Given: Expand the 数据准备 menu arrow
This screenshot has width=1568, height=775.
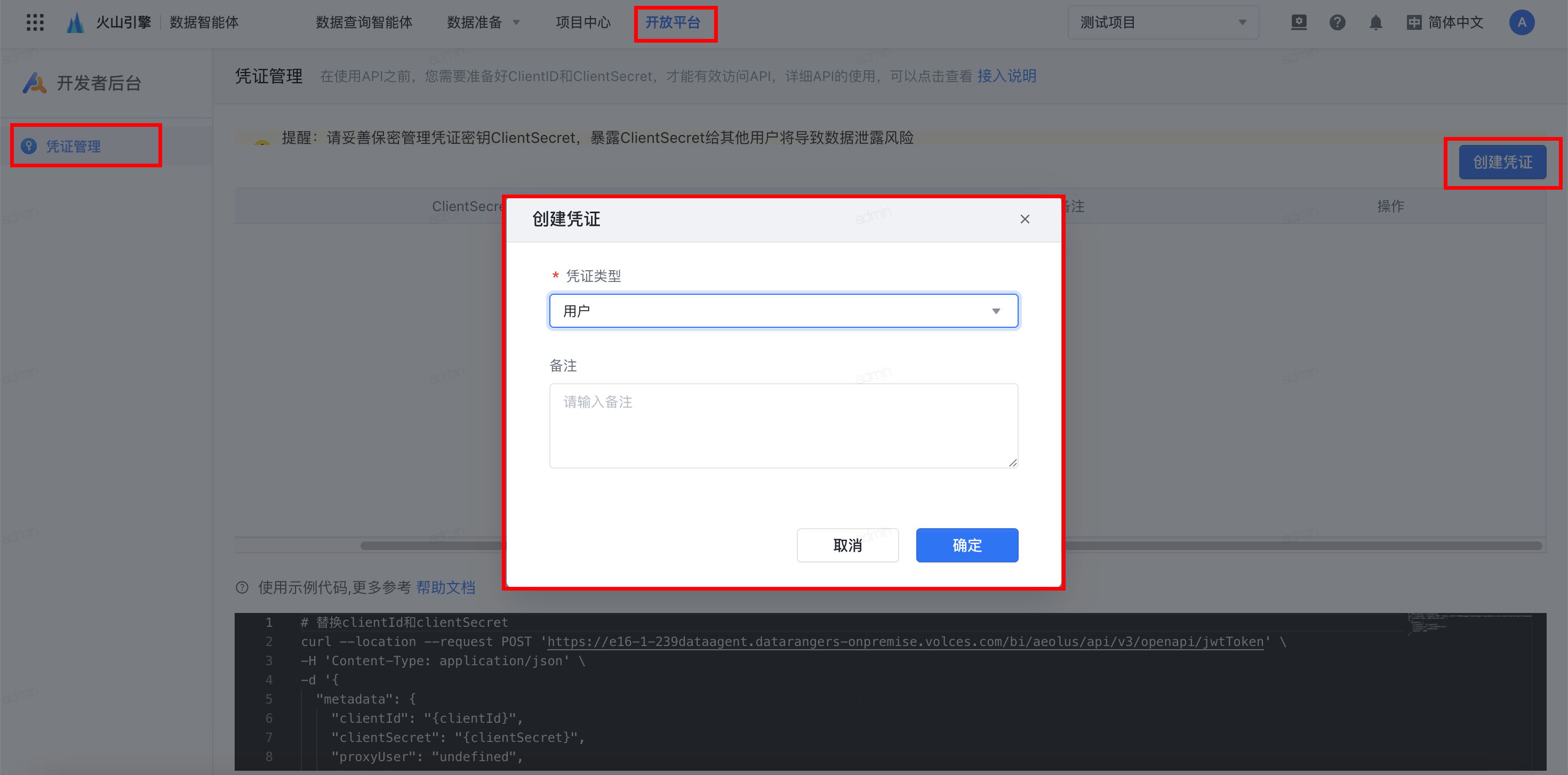Looking at the screenshot, I should 517,22.
